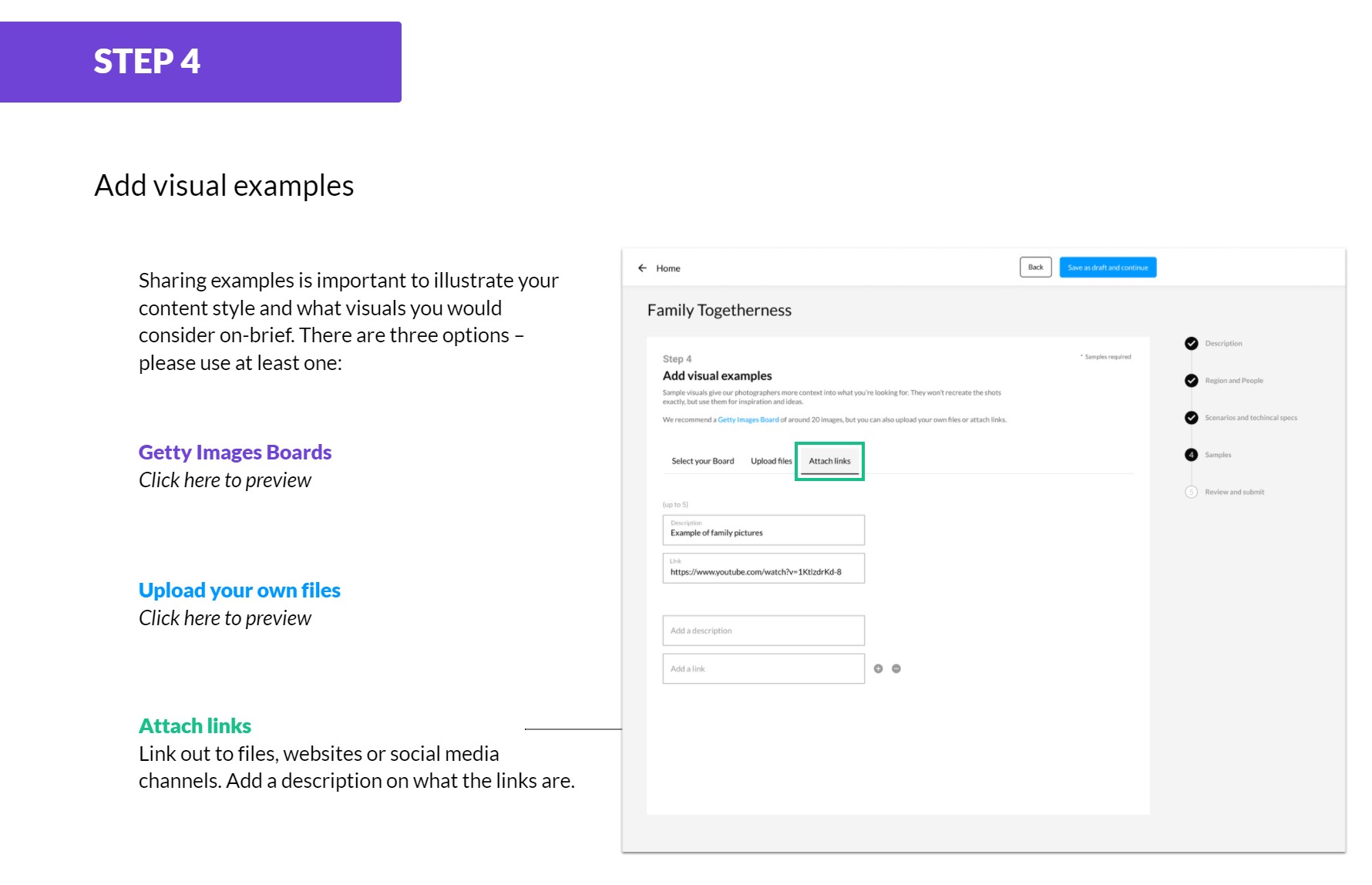1372x885 pixels.
Task: Click the minus icon to remove link row
Action: pyautogui.click(x=896, y=669)
